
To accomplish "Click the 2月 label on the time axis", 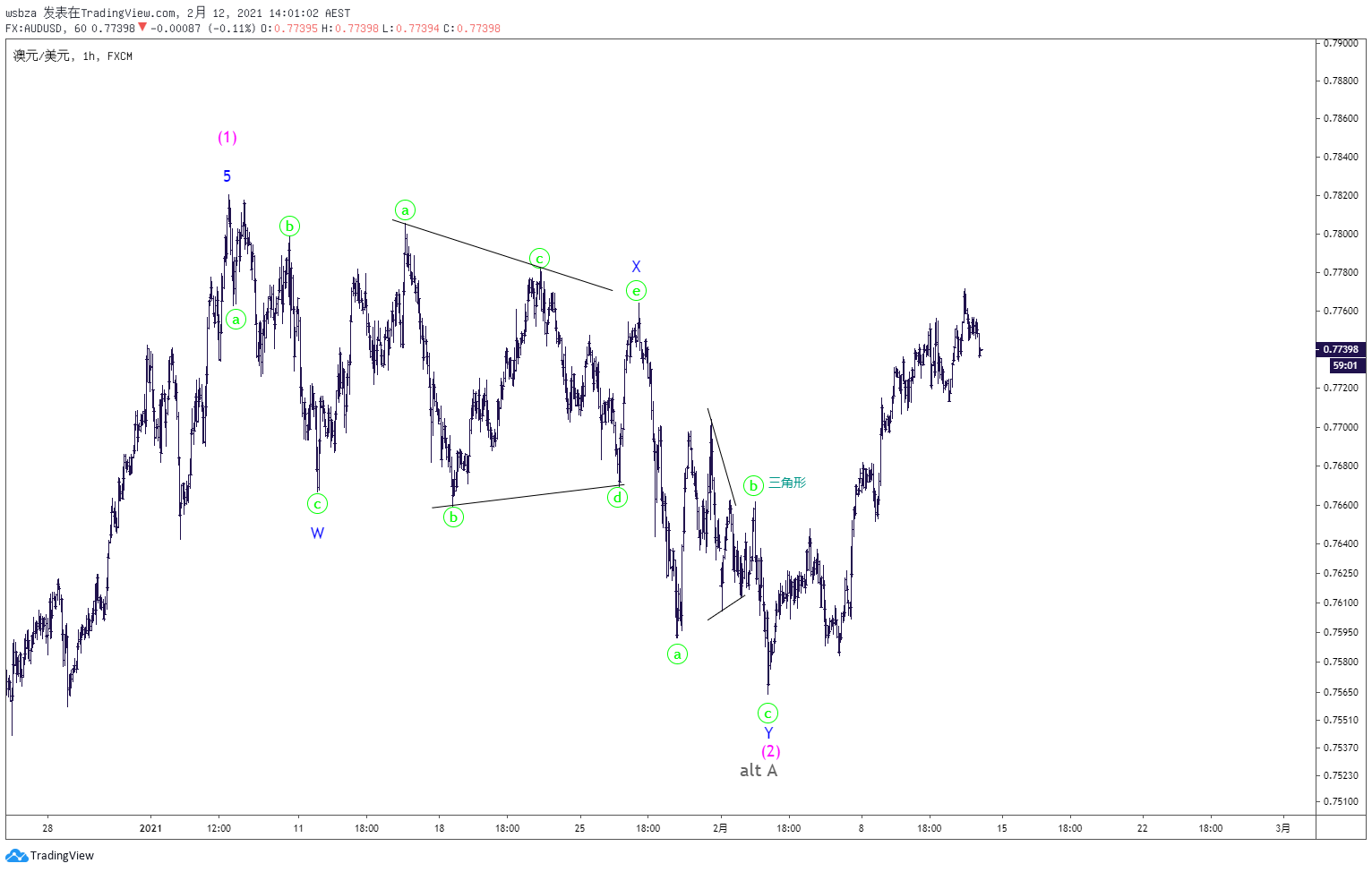I will coord(720,828).
